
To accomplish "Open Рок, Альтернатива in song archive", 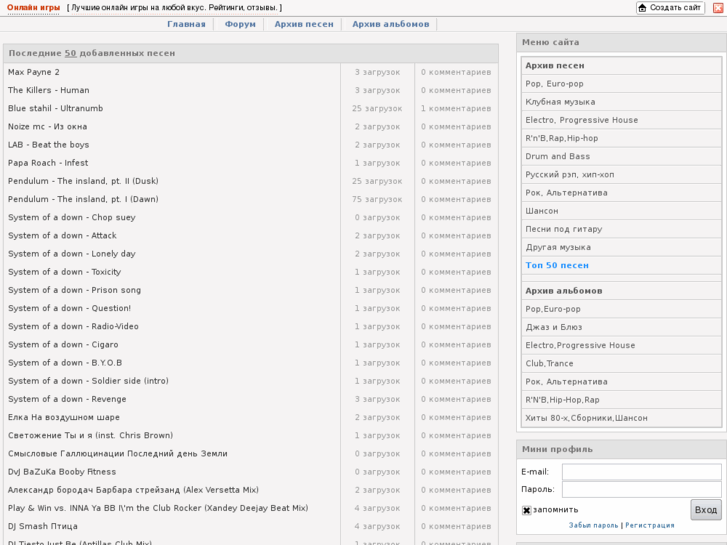I will pos(566,193).
